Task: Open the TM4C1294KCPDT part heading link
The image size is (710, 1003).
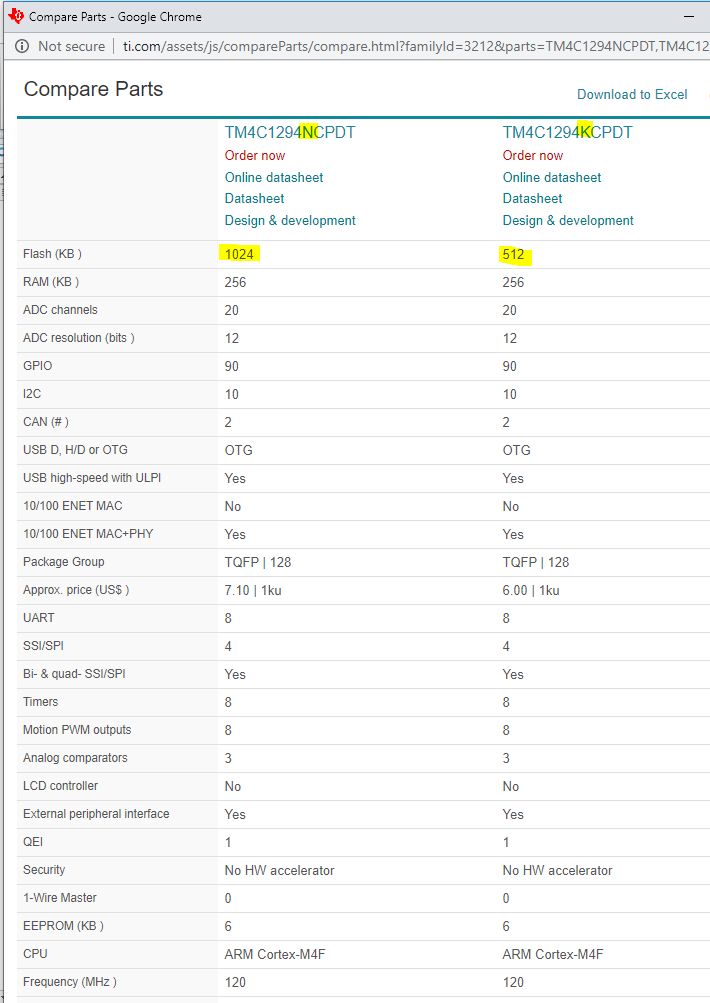Action: click(x=567, y=133)
